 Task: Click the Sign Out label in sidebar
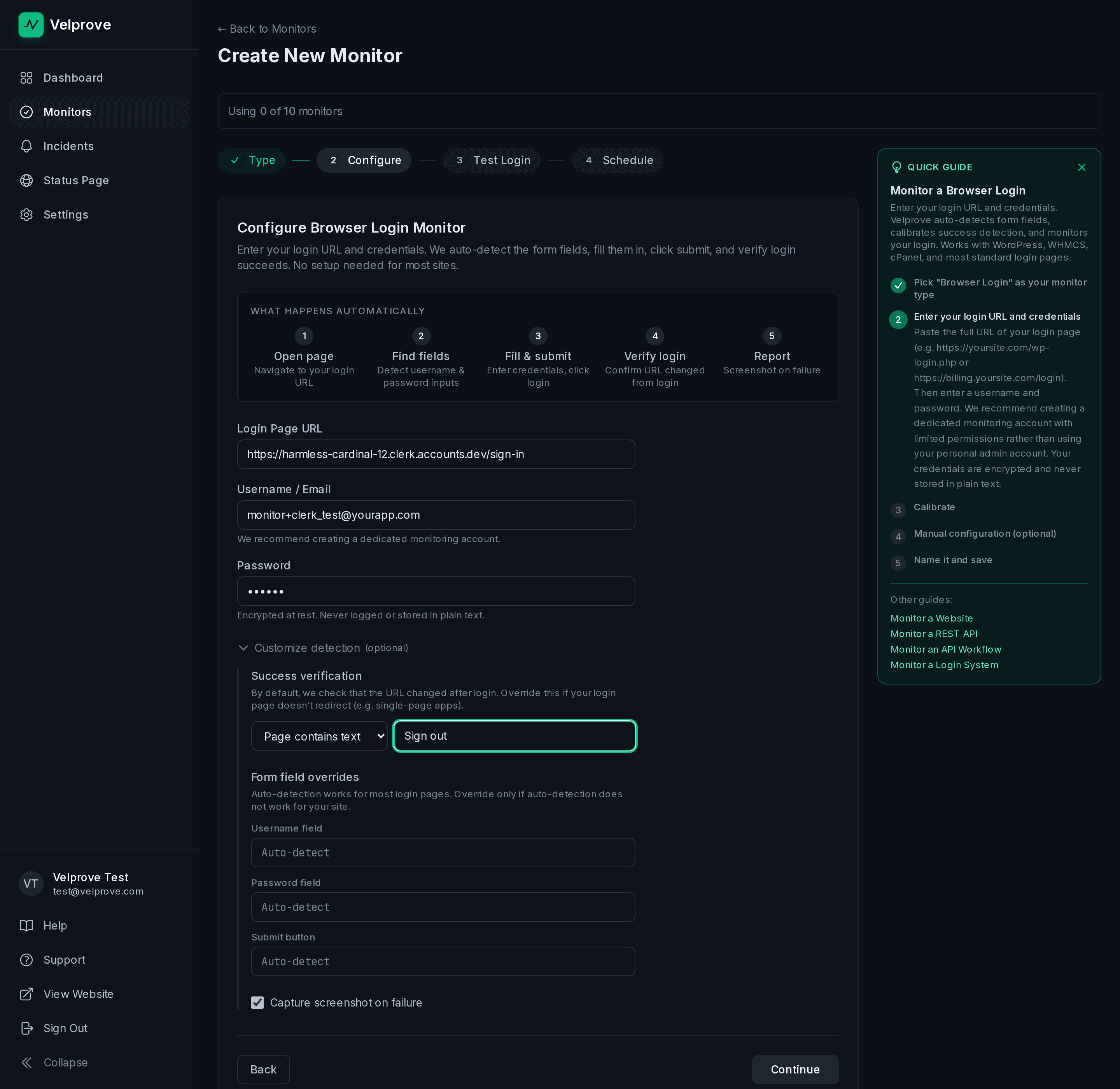(x=65, y=1028)
